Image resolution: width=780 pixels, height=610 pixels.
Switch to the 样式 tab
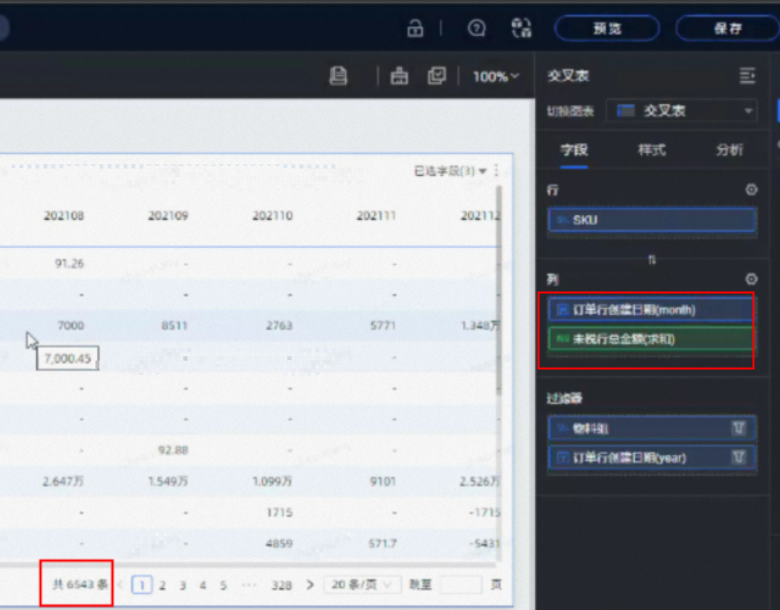[652, 150]
